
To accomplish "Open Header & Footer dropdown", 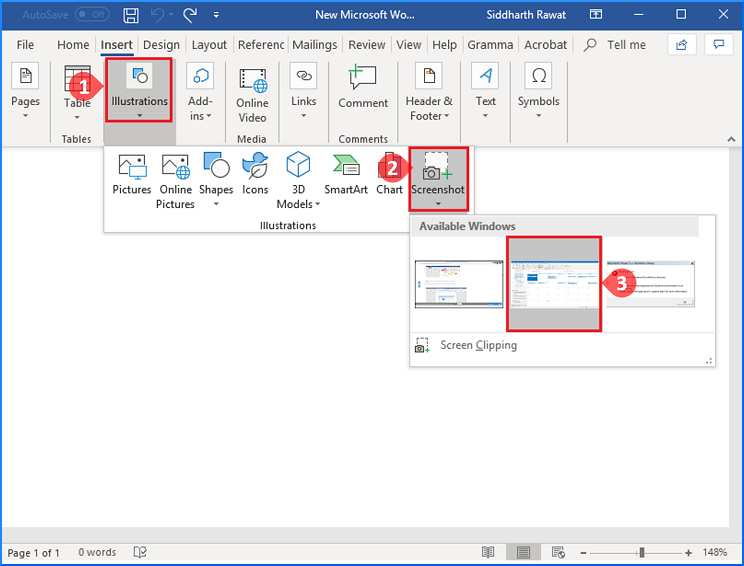I will [x=429, y=93].
